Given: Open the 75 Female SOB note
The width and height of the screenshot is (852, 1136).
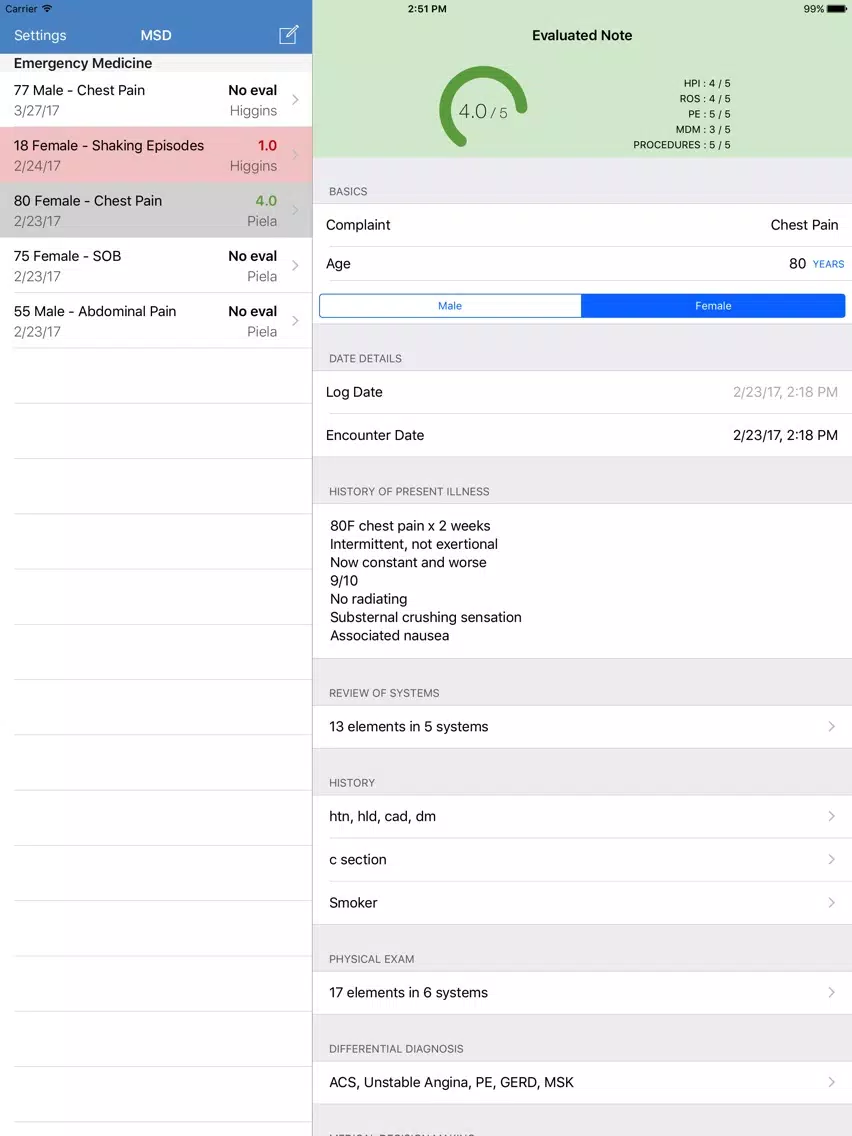Looking at the screenshot, I should (156, 265).
